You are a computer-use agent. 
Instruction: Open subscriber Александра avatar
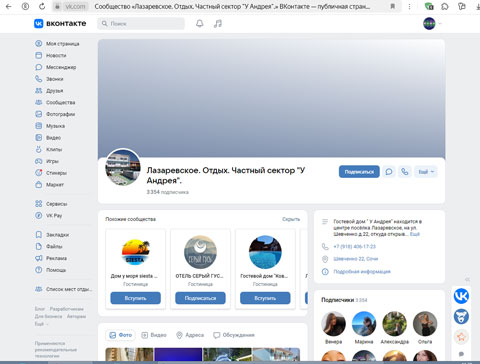tap(394, 323)
